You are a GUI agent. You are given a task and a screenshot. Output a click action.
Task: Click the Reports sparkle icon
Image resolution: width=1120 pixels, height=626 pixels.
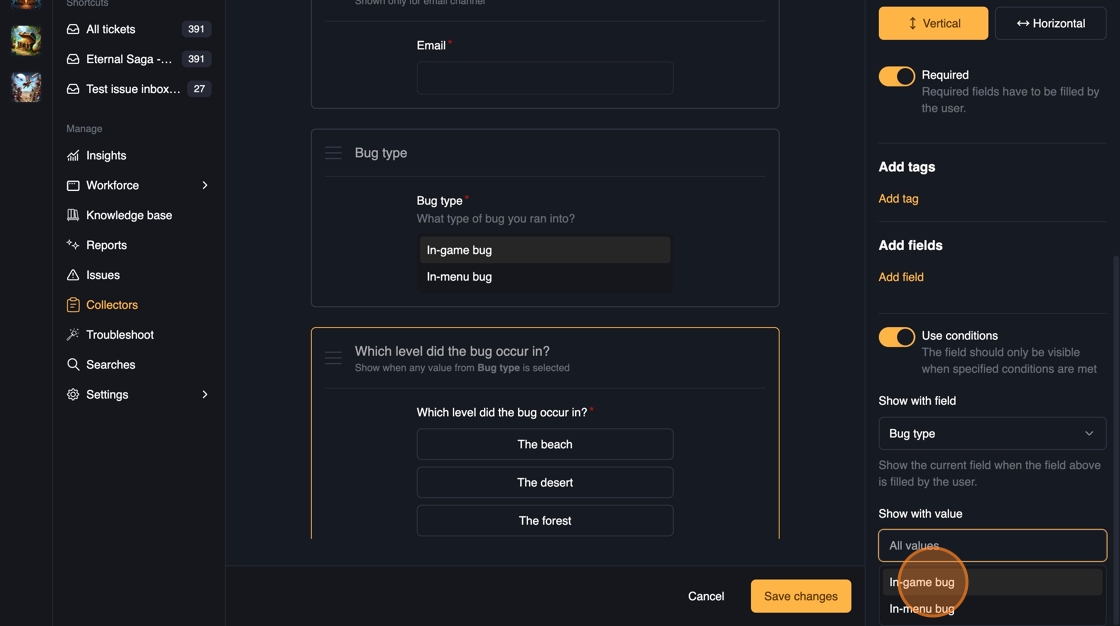coord(73,245)
